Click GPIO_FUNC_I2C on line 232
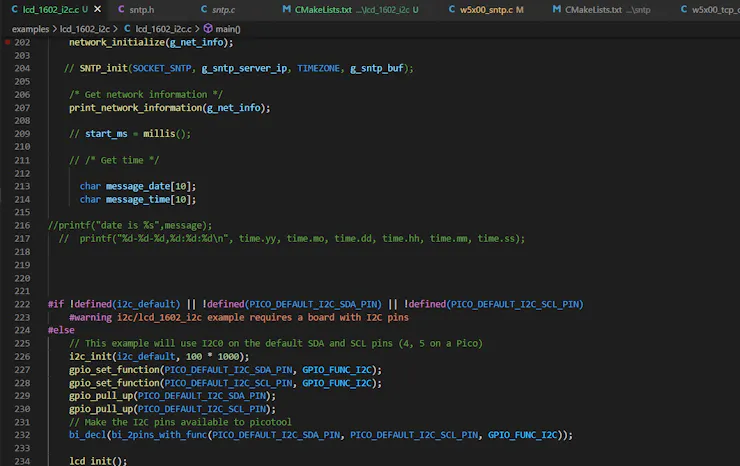This screenshot has height=466, width=740. (522, 435)
